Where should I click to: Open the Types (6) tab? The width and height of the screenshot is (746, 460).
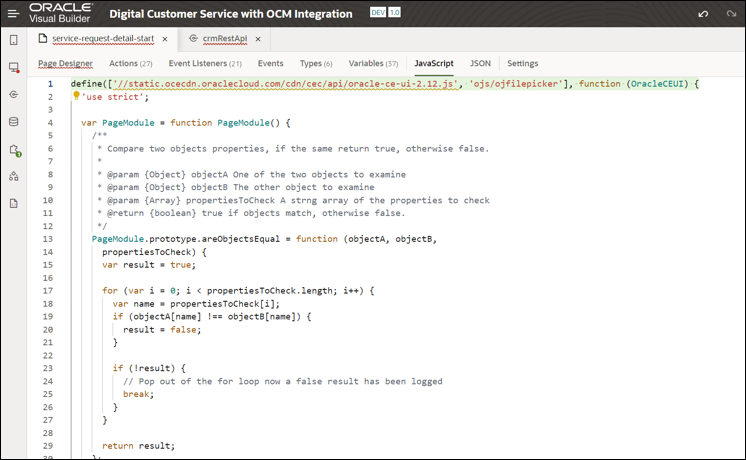coord(316,63)
